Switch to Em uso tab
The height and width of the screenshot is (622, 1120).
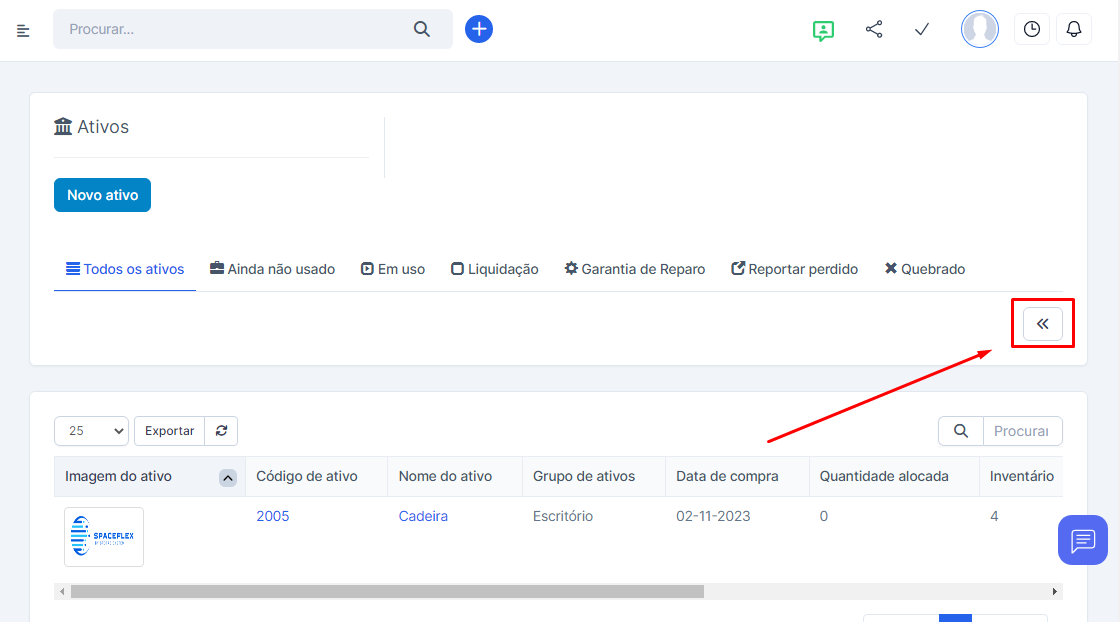393,269
